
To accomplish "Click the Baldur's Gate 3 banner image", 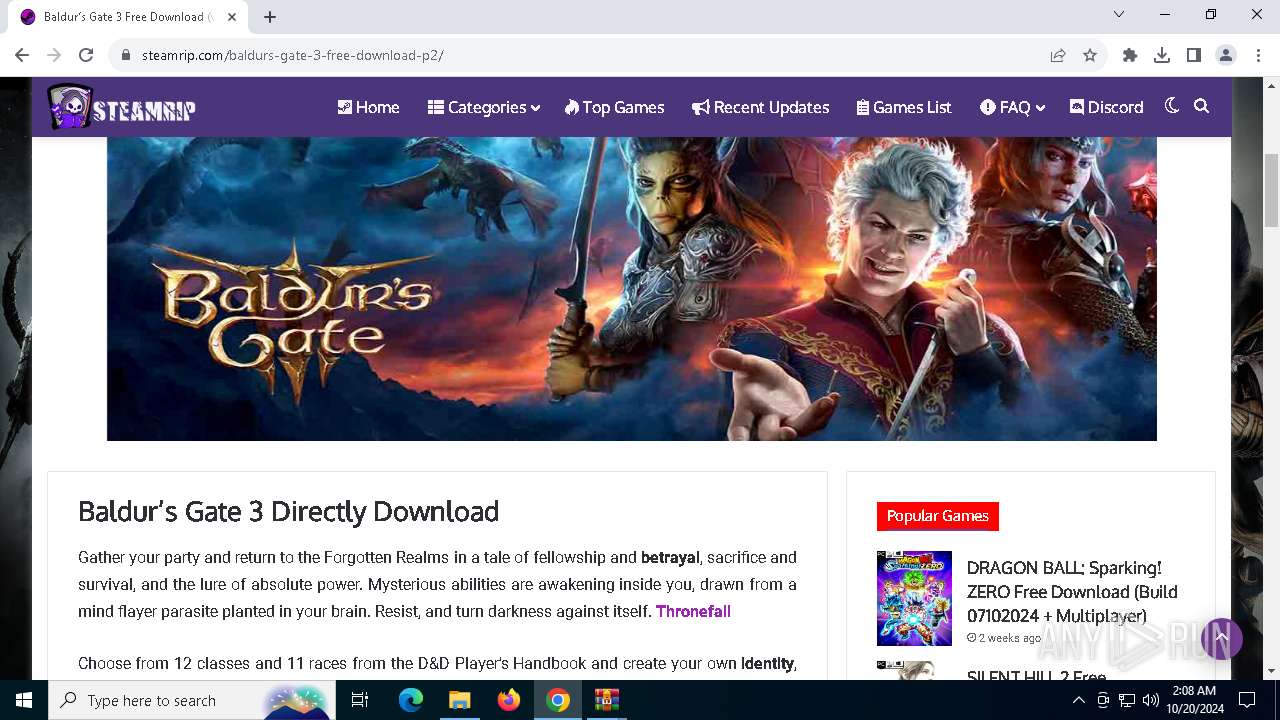I will tap(632, 289).
